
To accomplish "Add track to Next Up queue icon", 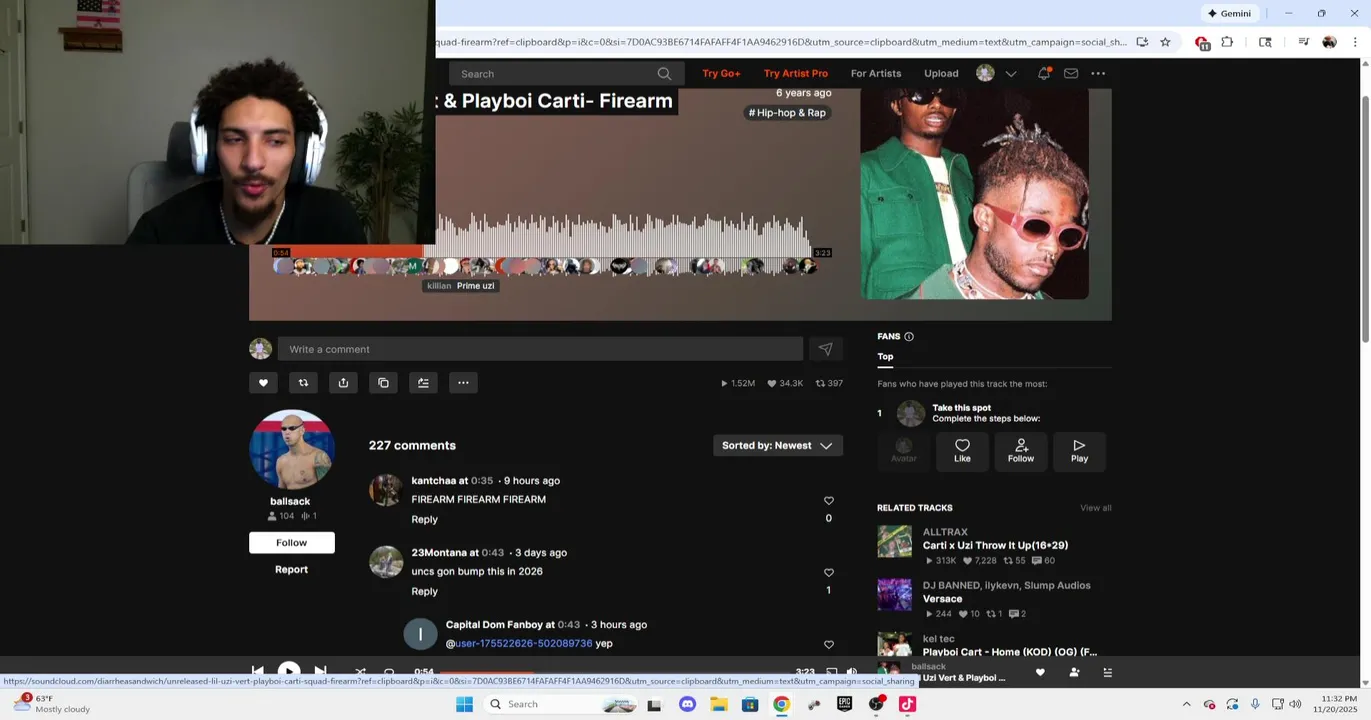I will (423, 383).
